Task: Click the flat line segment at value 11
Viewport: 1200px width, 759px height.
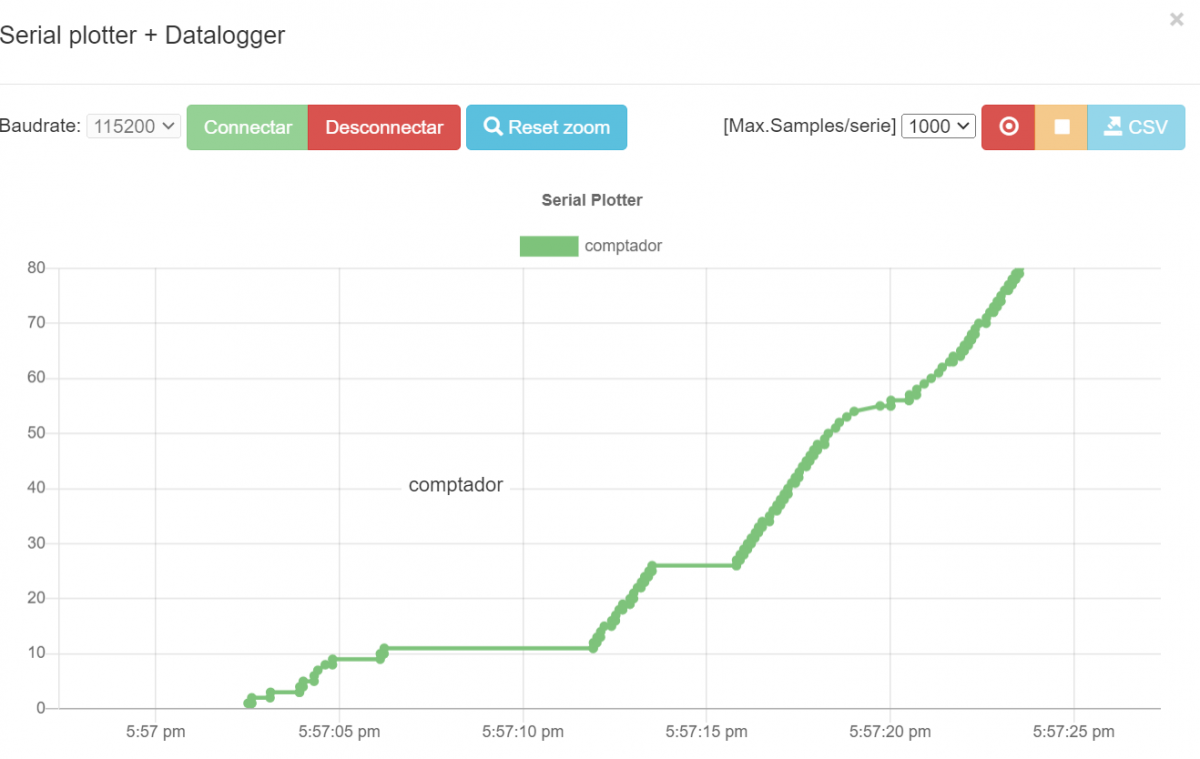Action: [490, 648]
